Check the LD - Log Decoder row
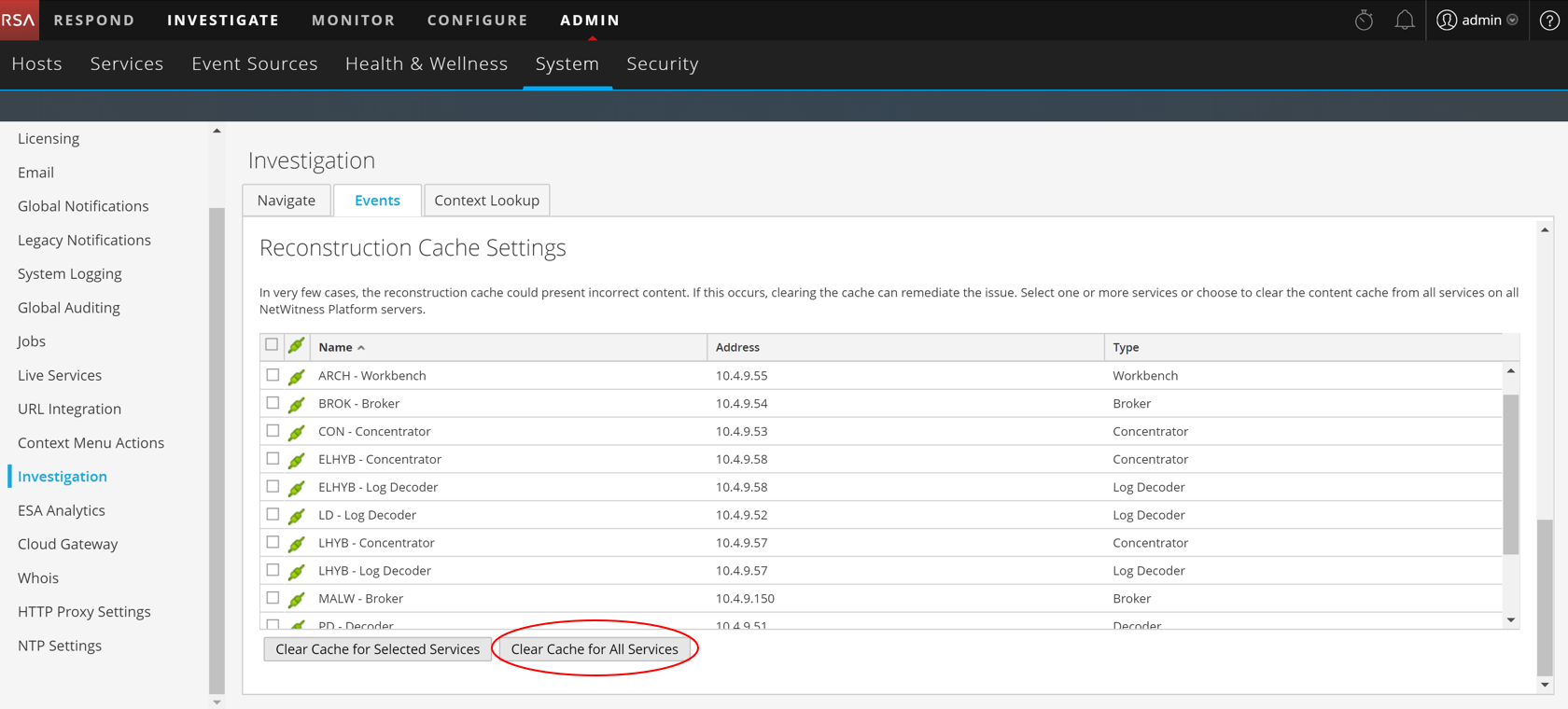The image size is (1568, 709). [x=273, y=514]
